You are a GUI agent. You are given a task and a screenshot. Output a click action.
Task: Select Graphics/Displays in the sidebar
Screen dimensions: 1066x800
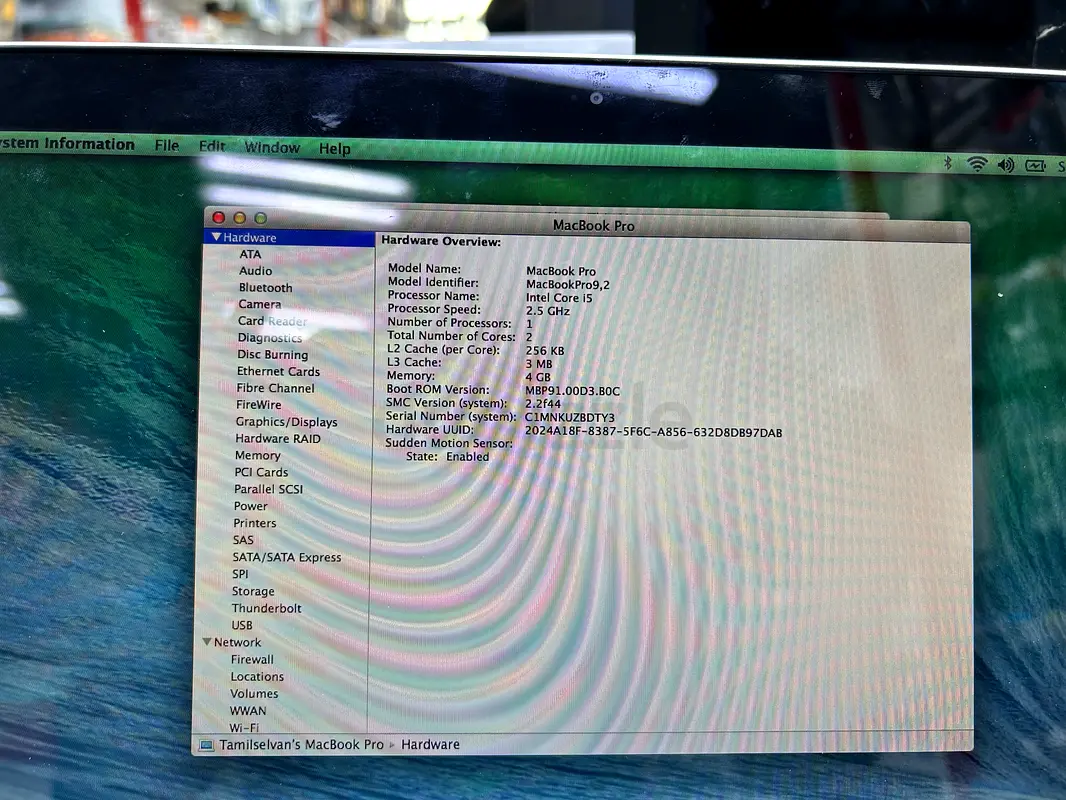pyautogui.click(x=286, y=422)
